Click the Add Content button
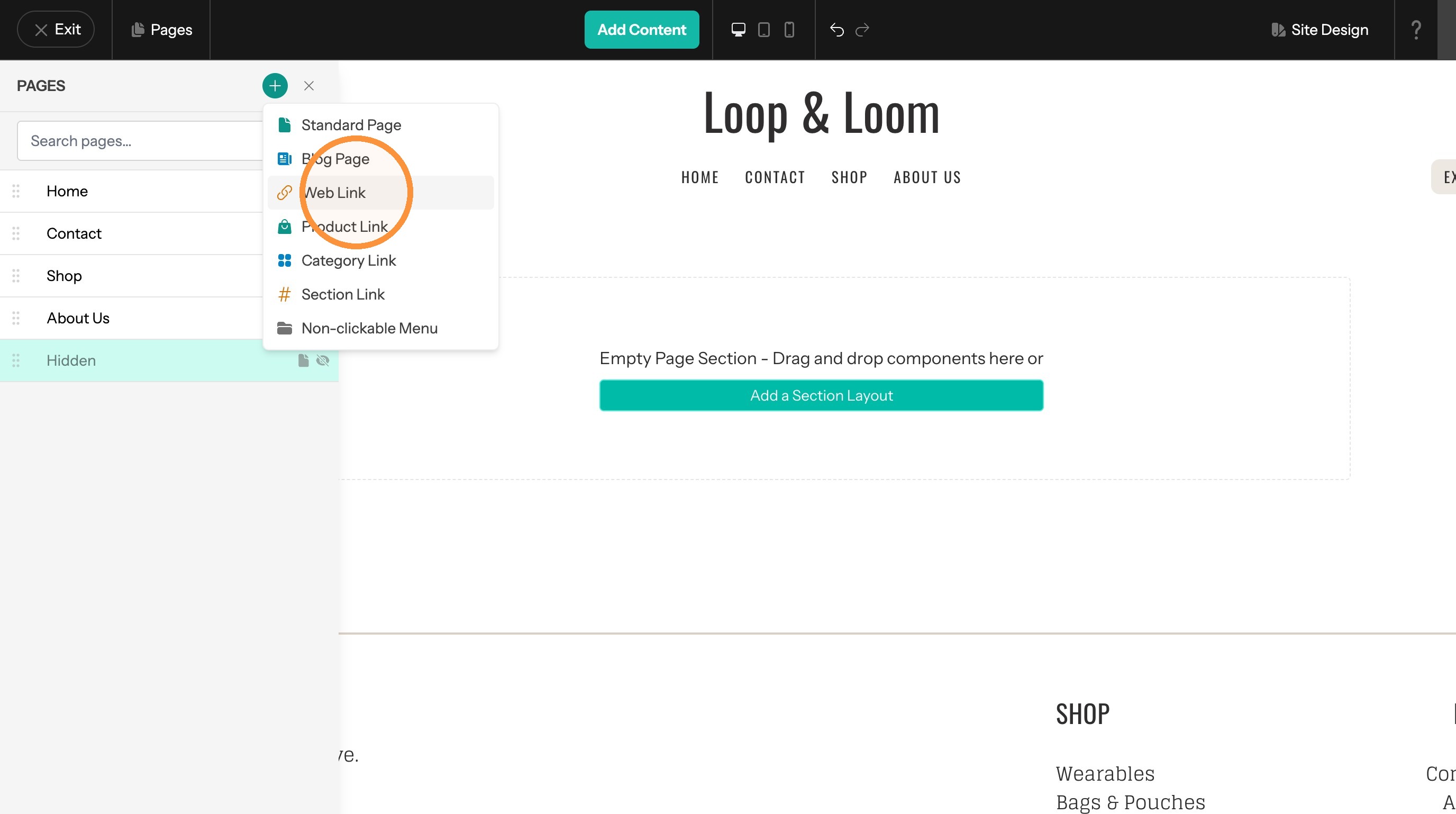Viewport: 1456px width, 814px height. pos(642,30)
